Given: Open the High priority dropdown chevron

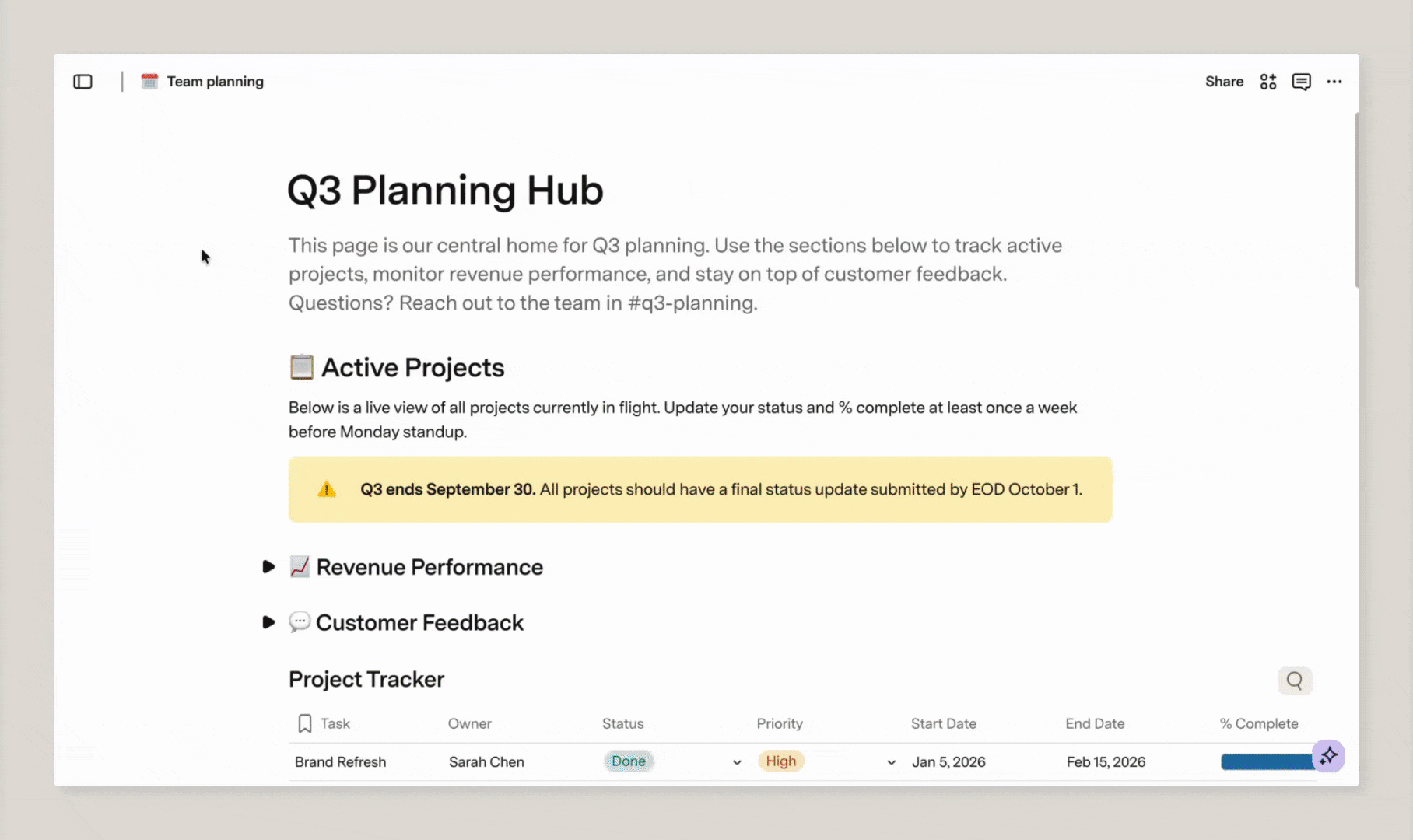Looking at the screenshot, I should (x=892, y=762).
